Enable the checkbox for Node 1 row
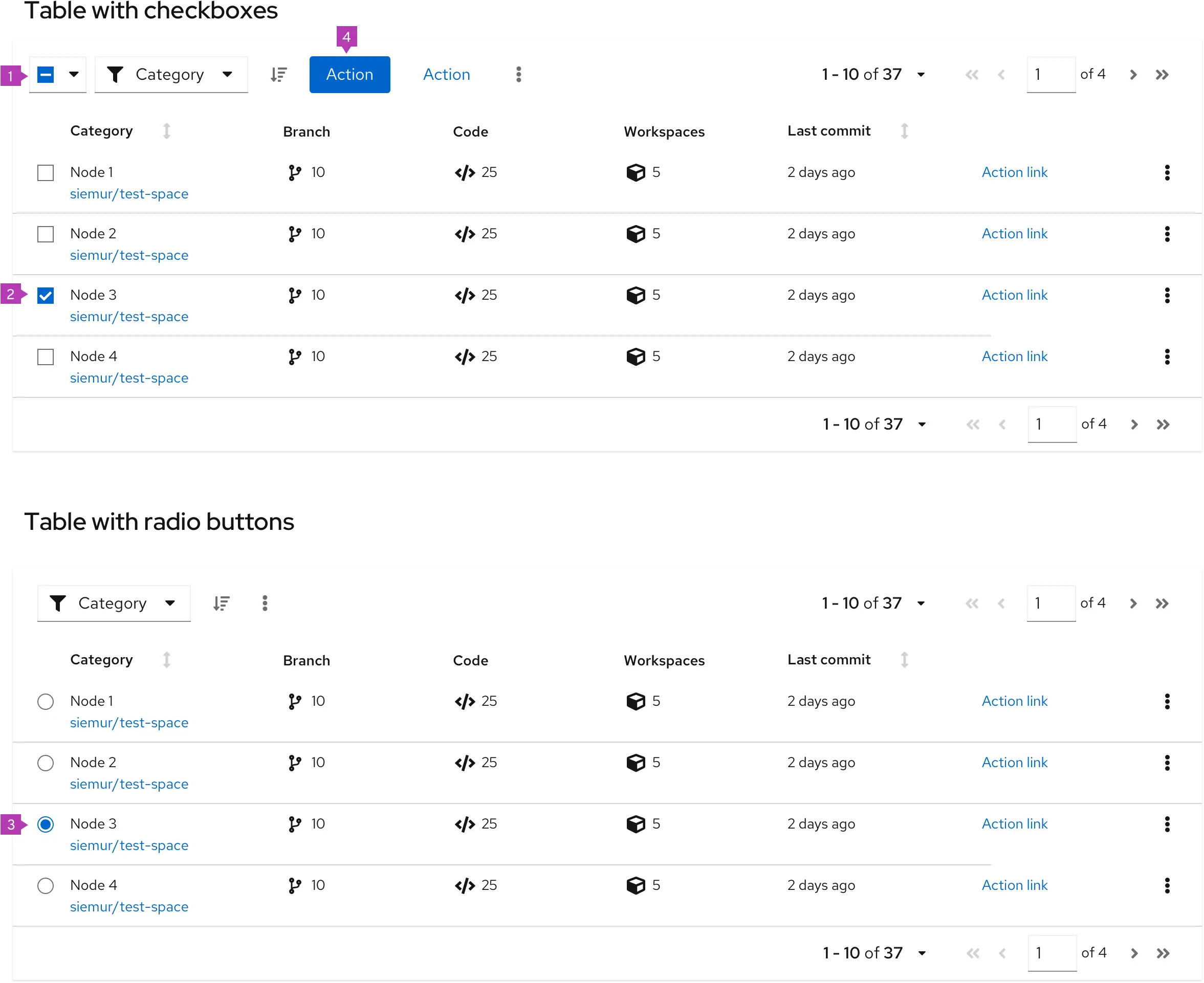 (x=45, y=172)
